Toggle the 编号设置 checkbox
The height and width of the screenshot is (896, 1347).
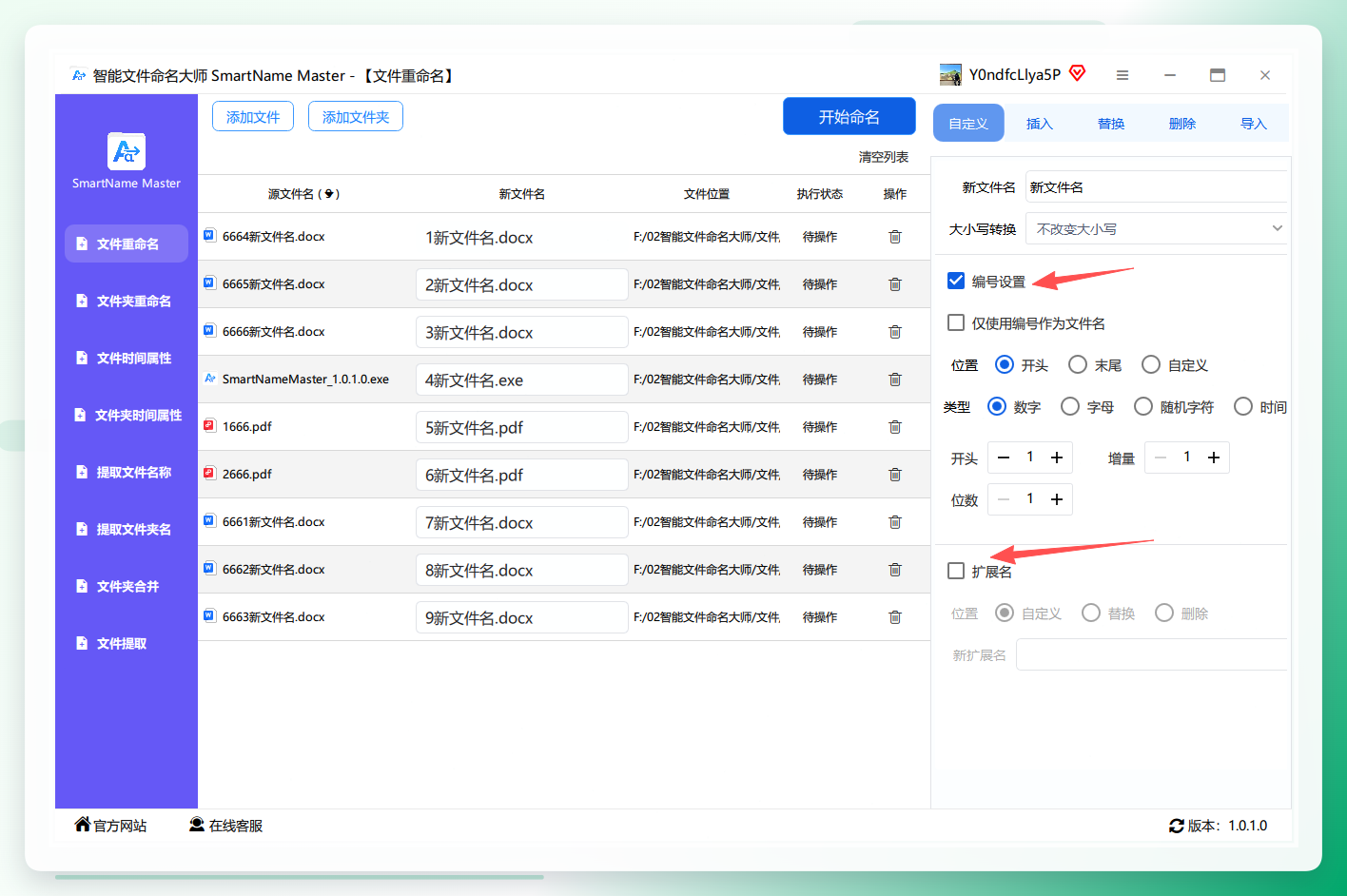[x=956, y=281]
